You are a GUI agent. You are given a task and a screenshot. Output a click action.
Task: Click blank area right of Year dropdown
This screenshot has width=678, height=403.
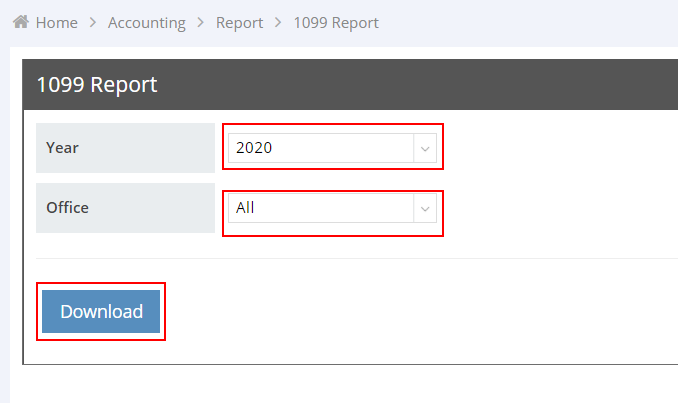(x=560, y=148)
